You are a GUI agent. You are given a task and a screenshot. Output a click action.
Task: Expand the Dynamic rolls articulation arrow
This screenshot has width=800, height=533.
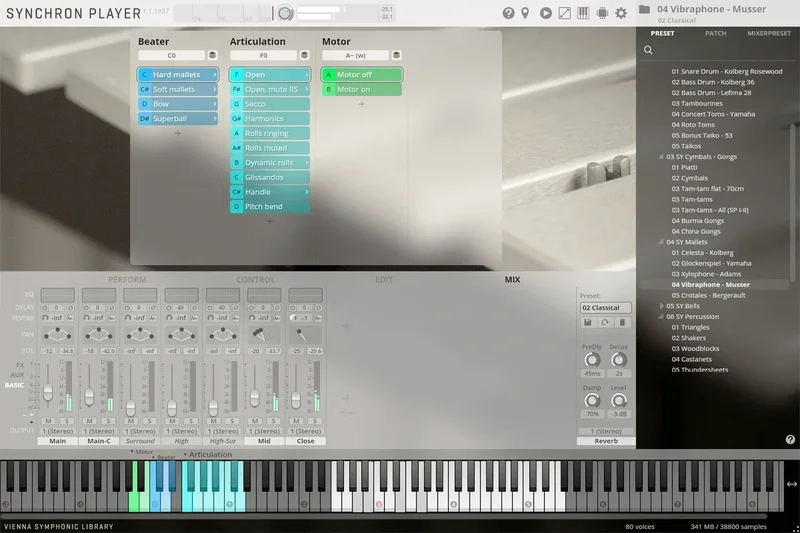click(x=307, y=163)
